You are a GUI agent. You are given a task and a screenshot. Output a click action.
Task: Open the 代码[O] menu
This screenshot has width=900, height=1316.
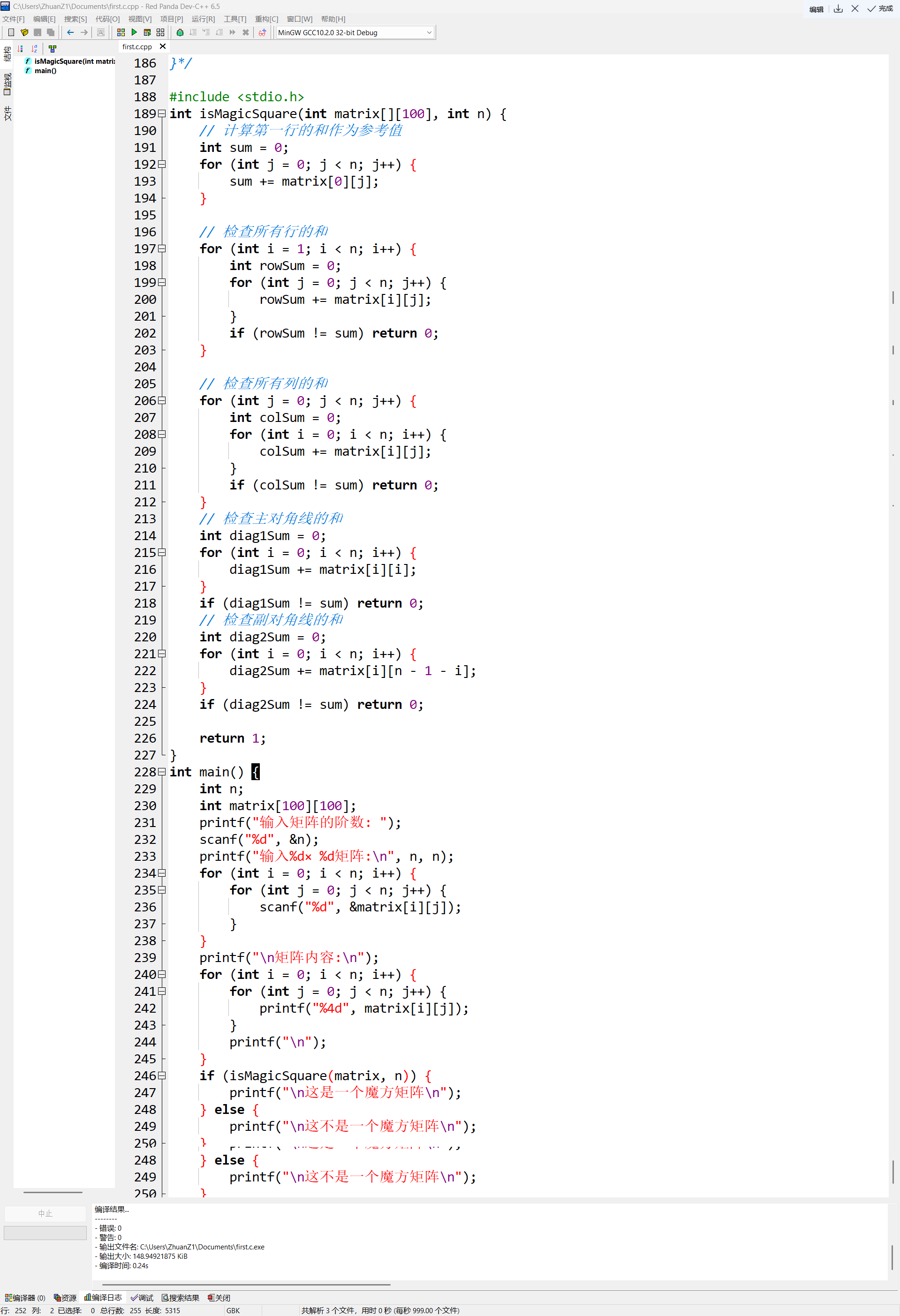(107, 19)
